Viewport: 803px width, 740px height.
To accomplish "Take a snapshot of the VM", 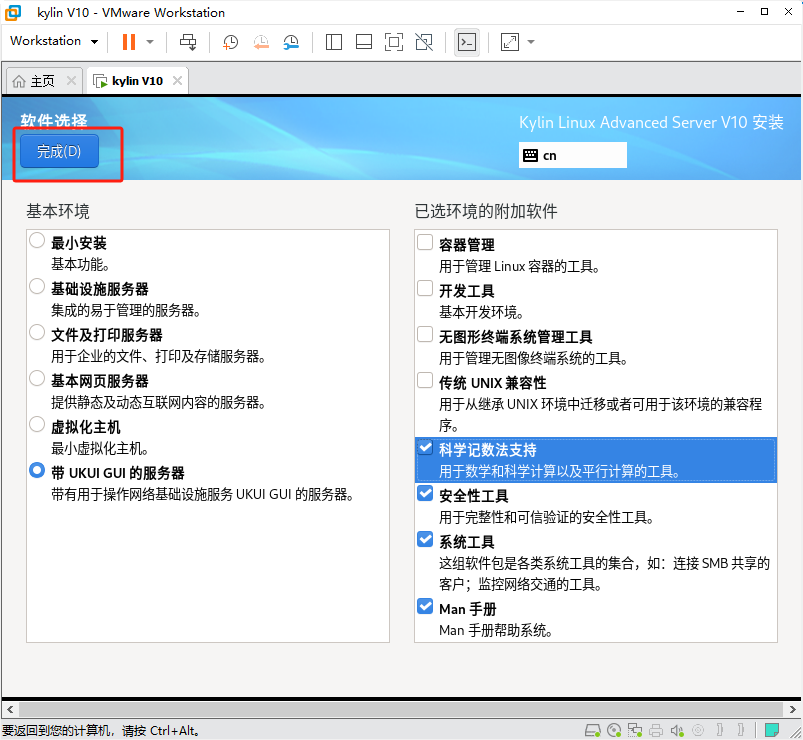I will pyautogui.click(x=230, y=42).
